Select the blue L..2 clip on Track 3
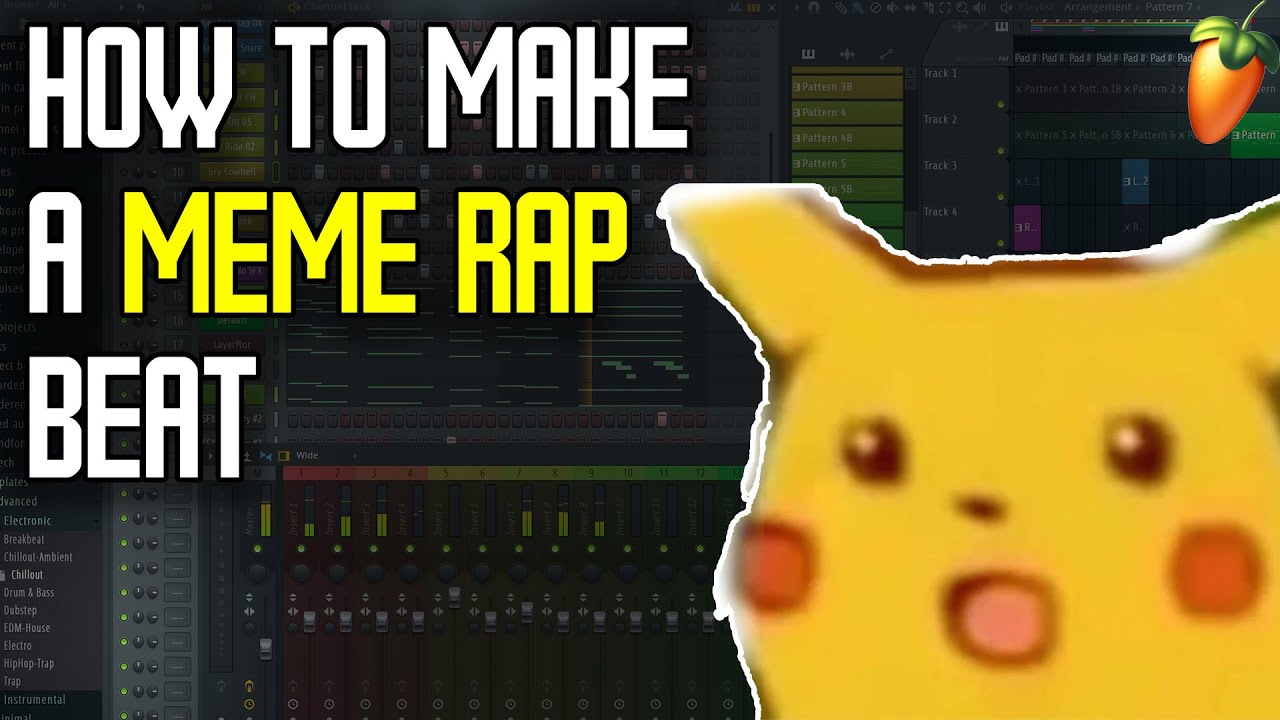The image size is (1280, 720). tap(1135, 181)
